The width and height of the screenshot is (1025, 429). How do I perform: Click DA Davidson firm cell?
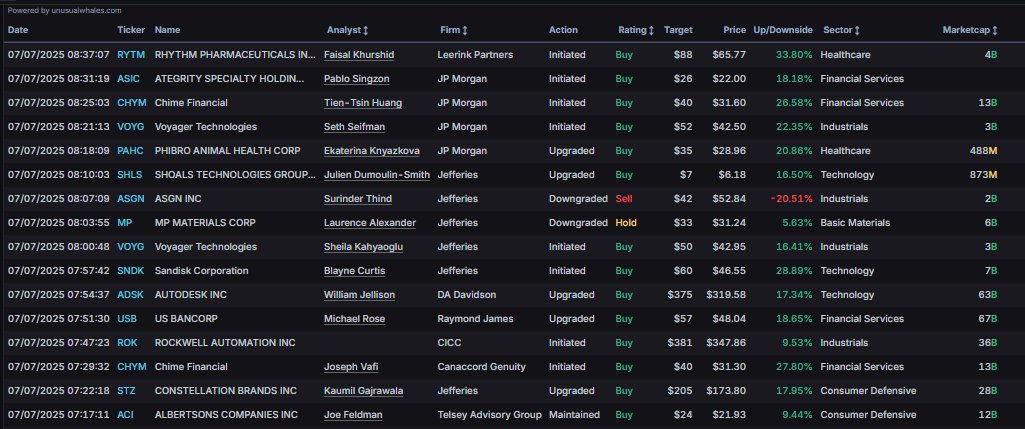[467, 295]
